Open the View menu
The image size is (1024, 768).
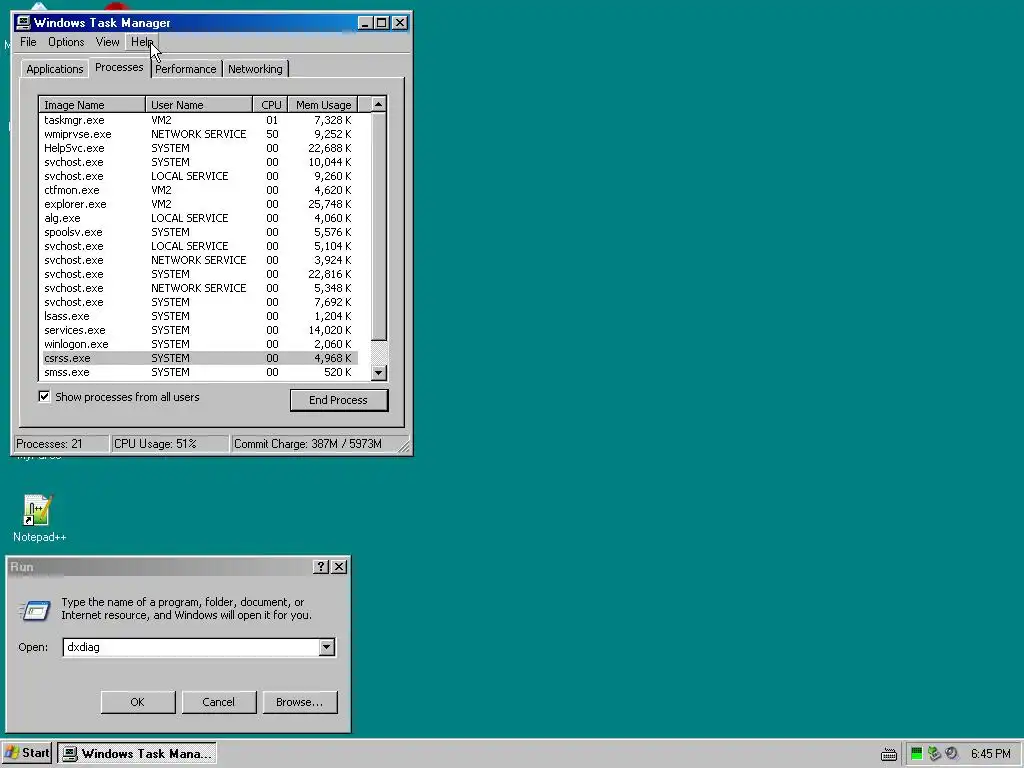pos(107,42)
